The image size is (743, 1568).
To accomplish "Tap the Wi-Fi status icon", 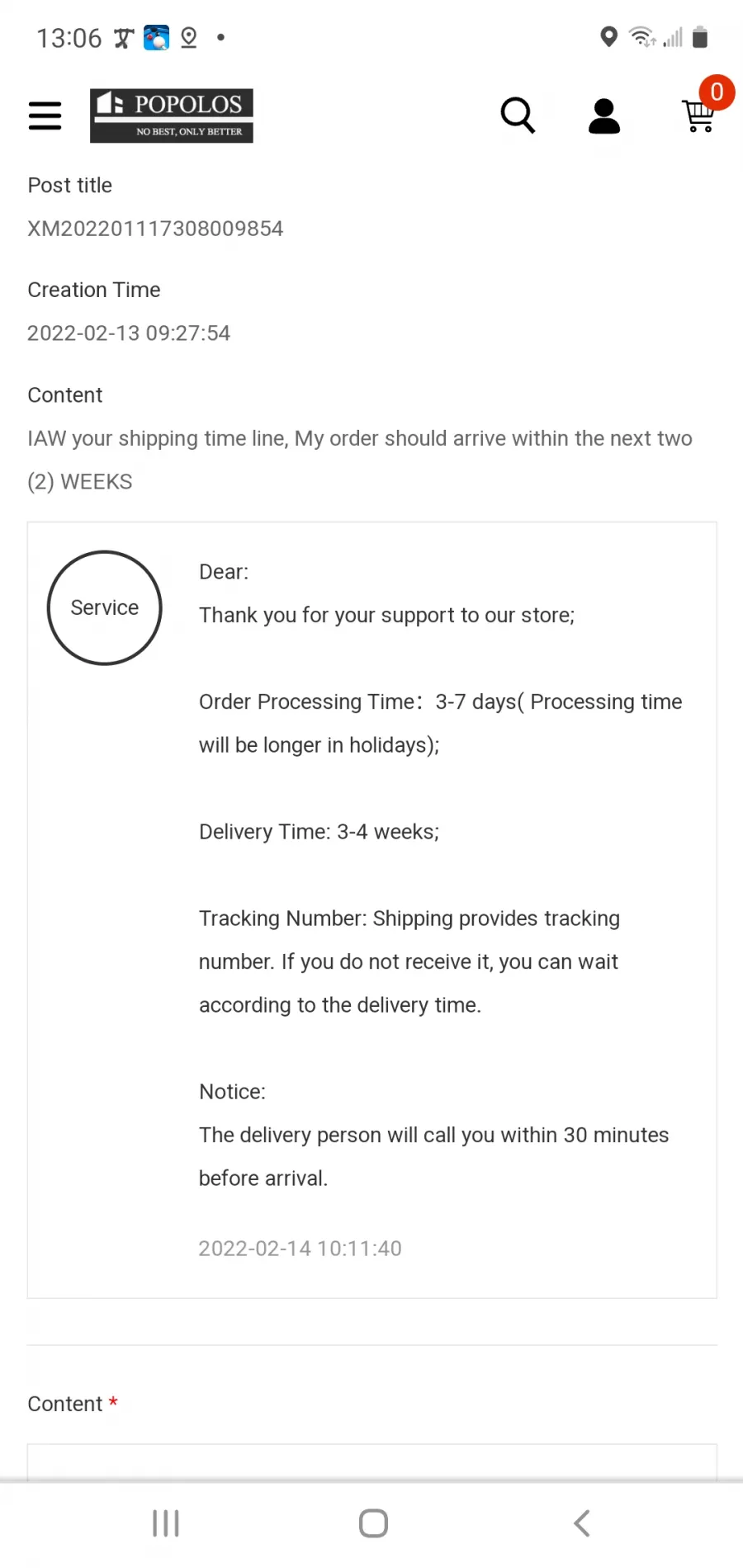I will 641,37.
